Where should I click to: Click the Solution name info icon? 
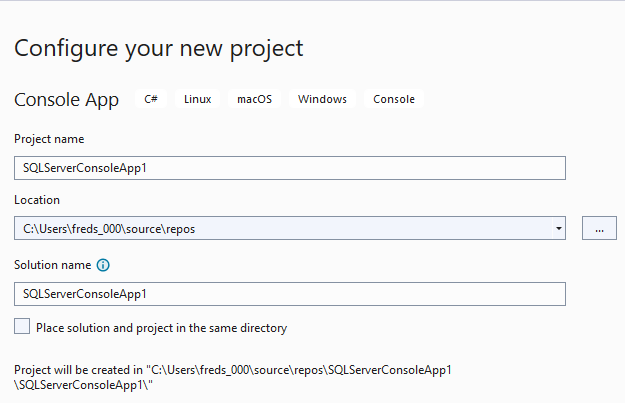(x=102, y=265)
